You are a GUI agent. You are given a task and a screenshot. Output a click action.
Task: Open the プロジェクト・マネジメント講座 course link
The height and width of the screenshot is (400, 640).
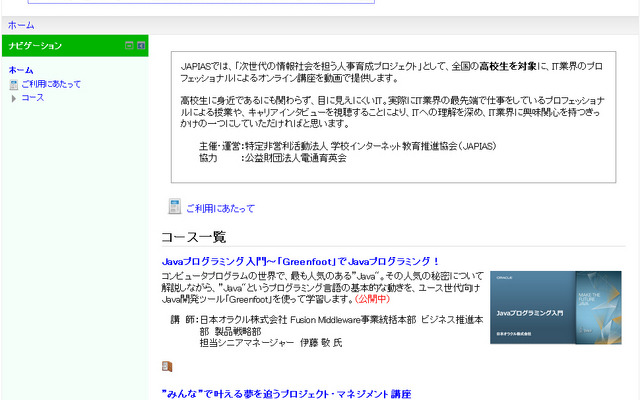click(286, 394)
